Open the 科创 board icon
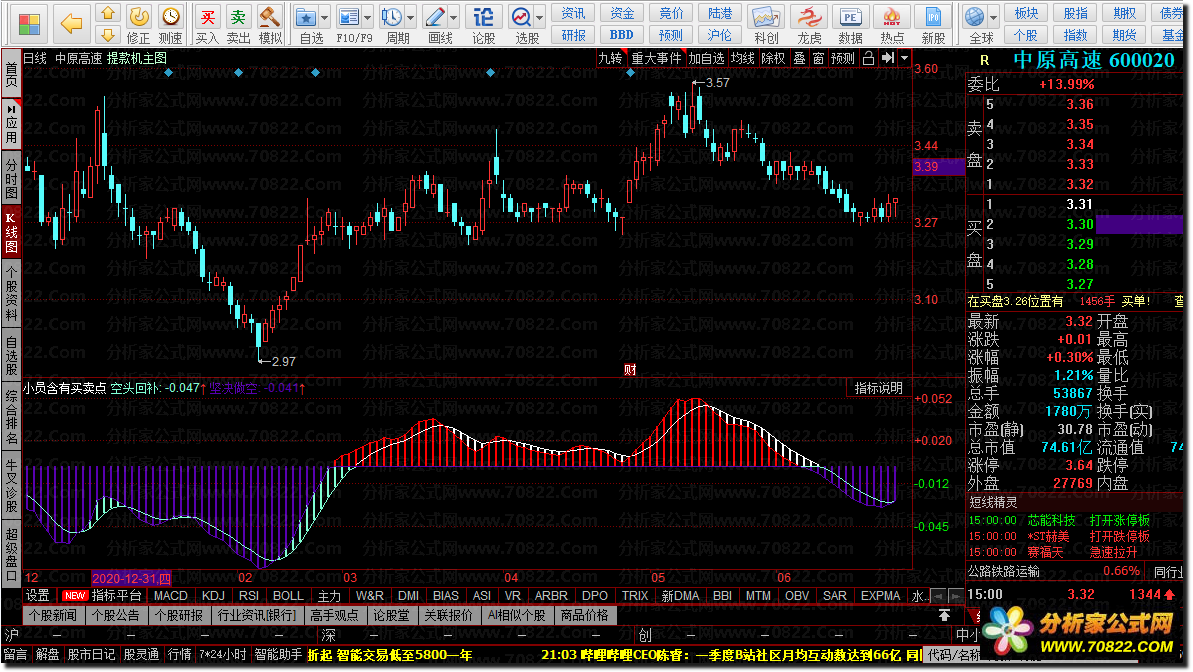The width and height of the screenshot is (1193, 672). click(766, 17)
